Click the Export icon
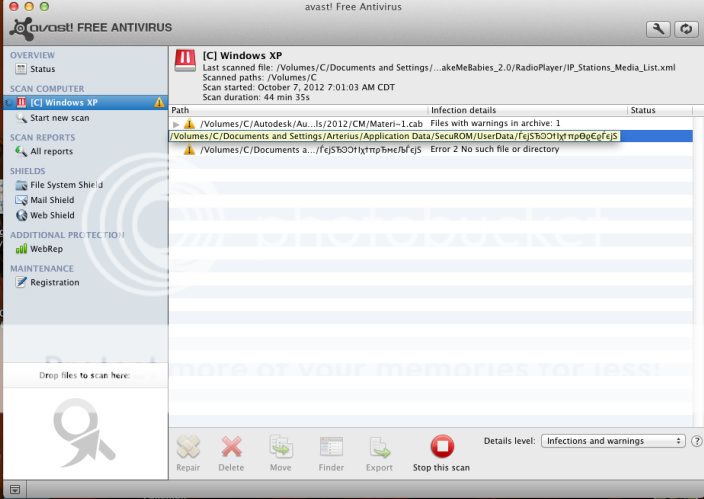704x499 pixels. (379, 447)
